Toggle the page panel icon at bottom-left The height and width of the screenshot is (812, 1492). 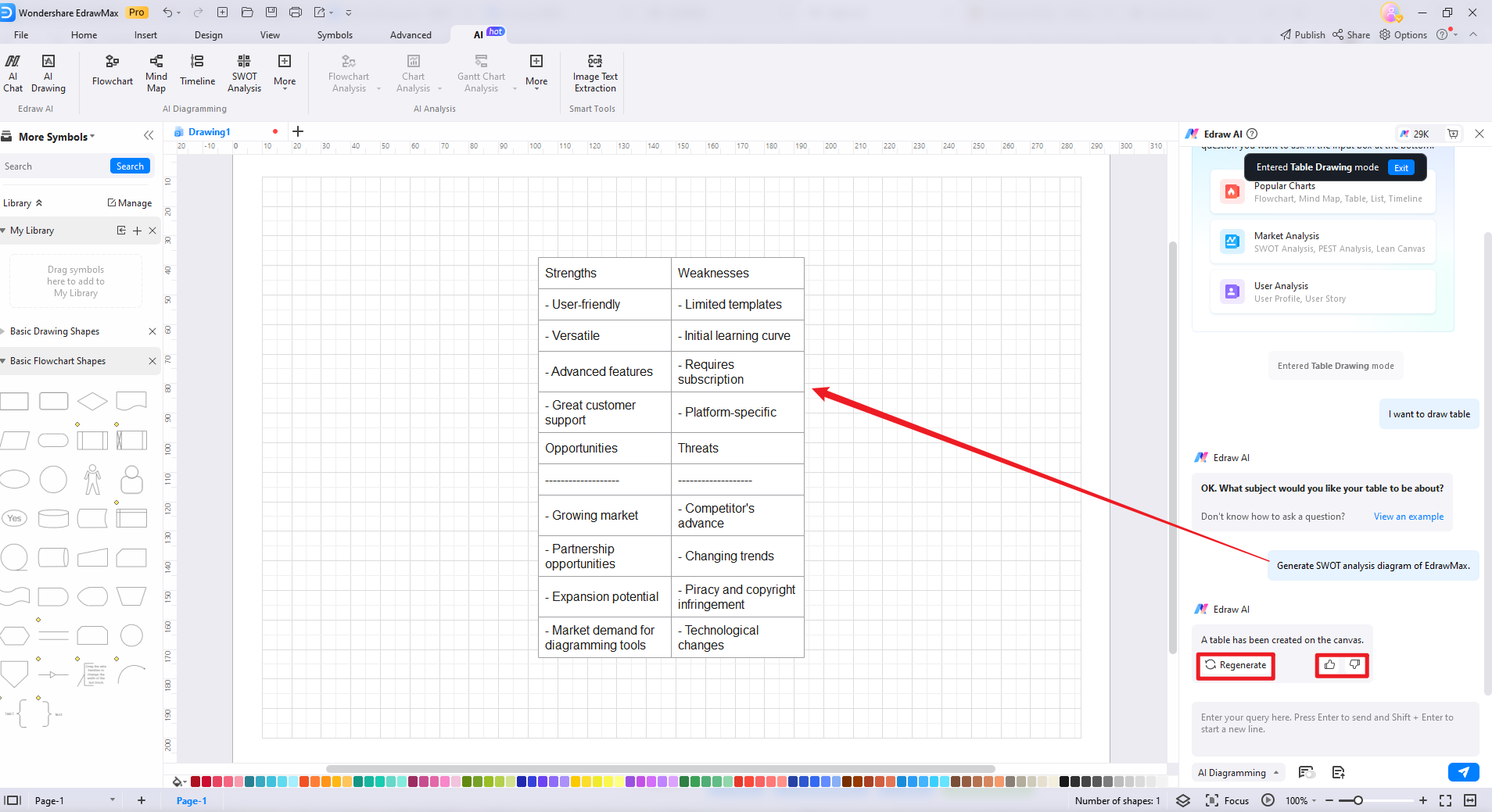(13, 800)
